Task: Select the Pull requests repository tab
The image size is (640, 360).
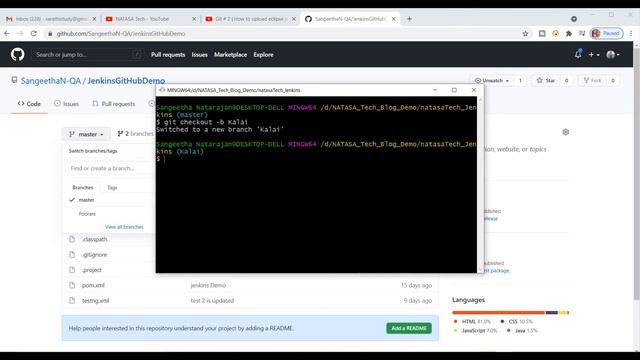Action: click(113, 104)
